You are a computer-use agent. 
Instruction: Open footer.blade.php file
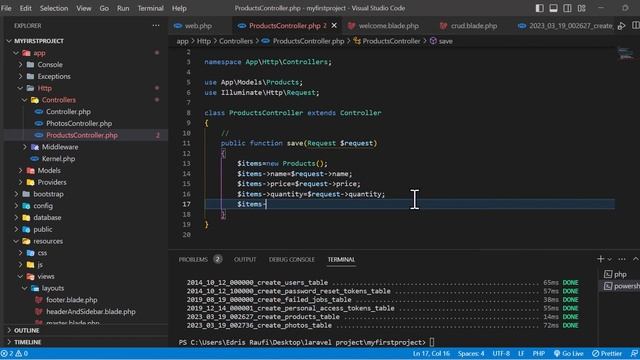tap(71, 300)
